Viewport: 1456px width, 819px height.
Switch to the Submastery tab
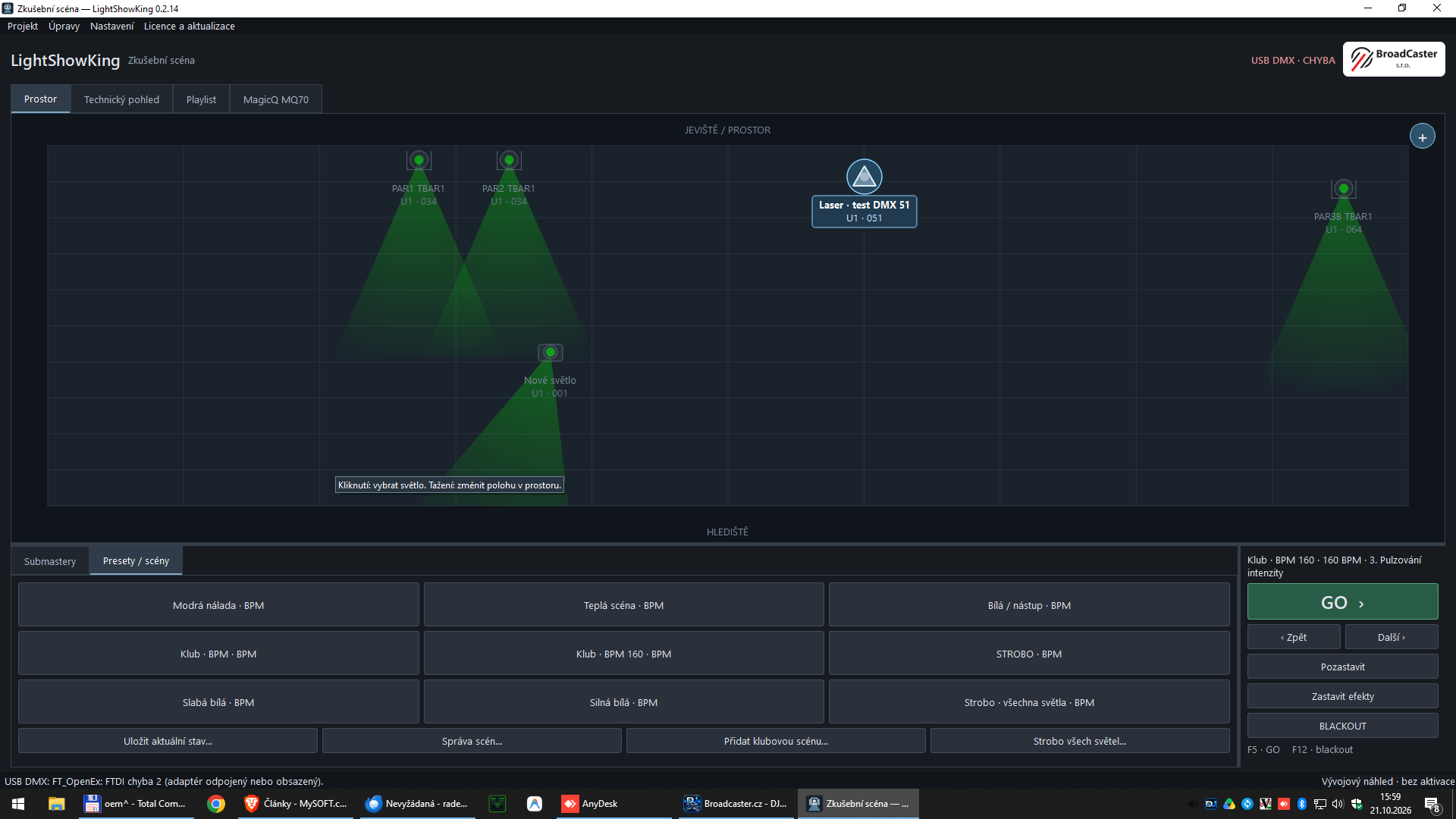pos(50,561)
